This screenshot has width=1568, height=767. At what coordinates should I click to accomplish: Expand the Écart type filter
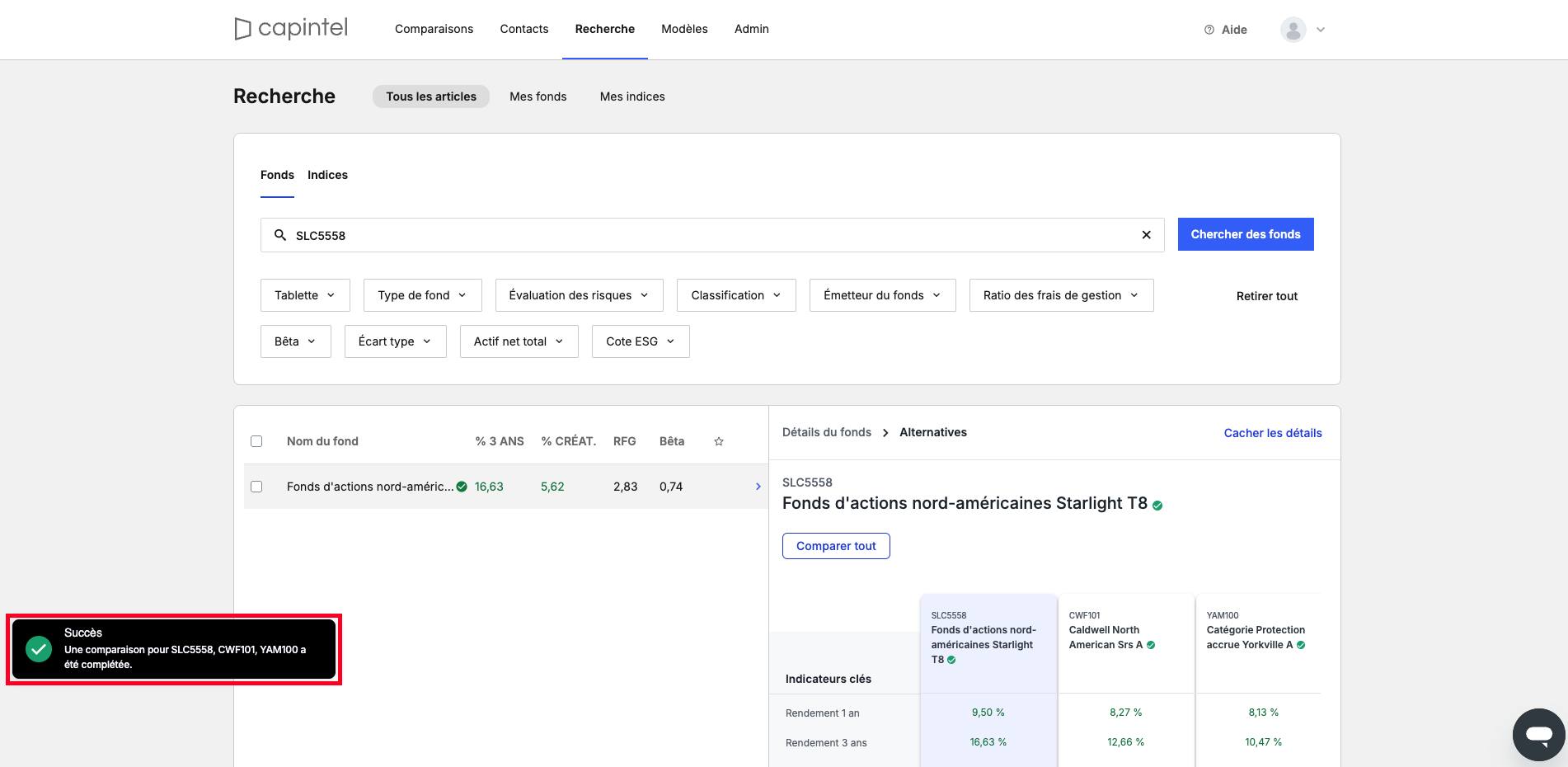click(395, 341)
